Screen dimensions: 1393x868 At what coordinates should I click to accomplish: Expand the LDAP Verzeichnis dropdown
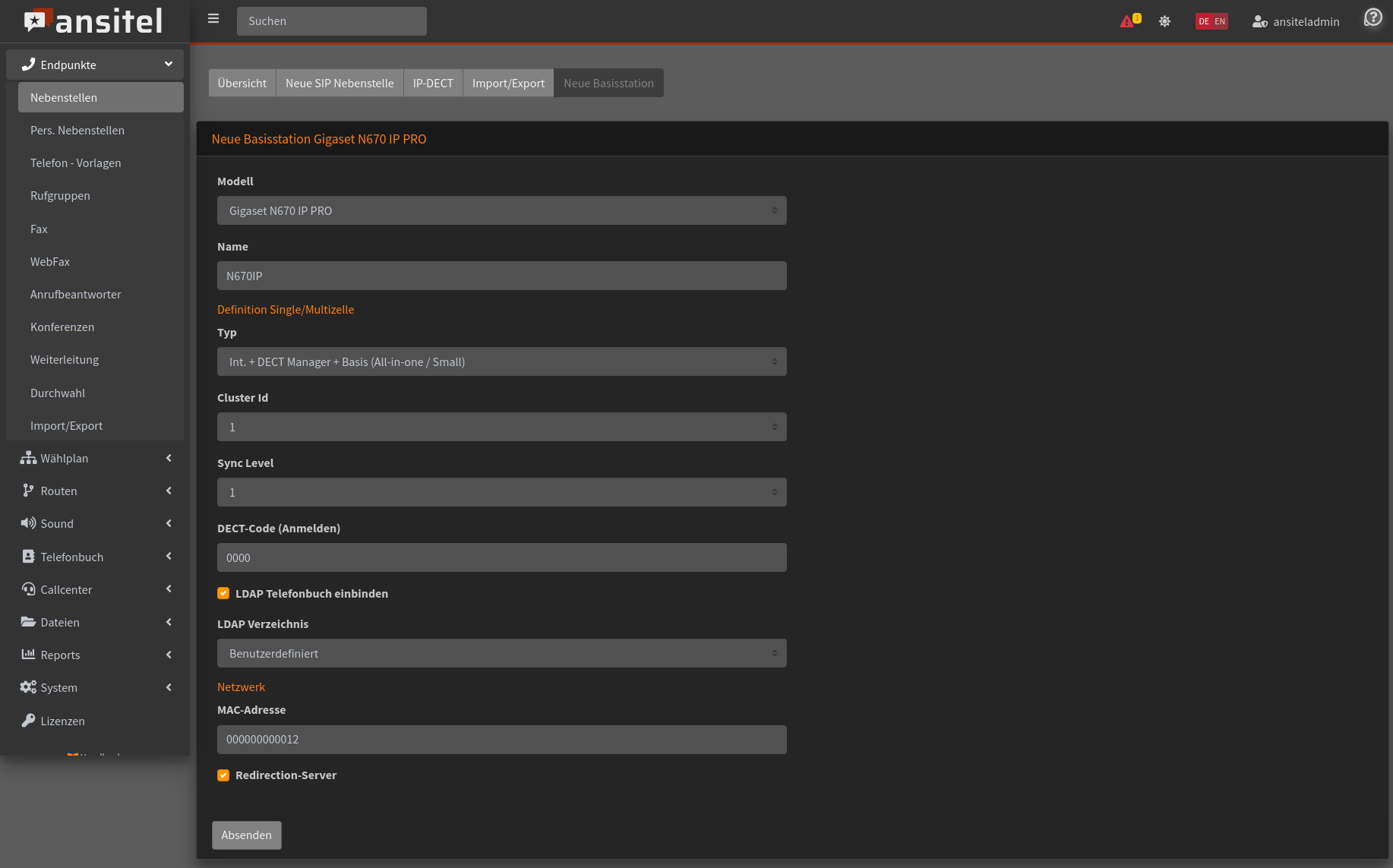[501, 654]
